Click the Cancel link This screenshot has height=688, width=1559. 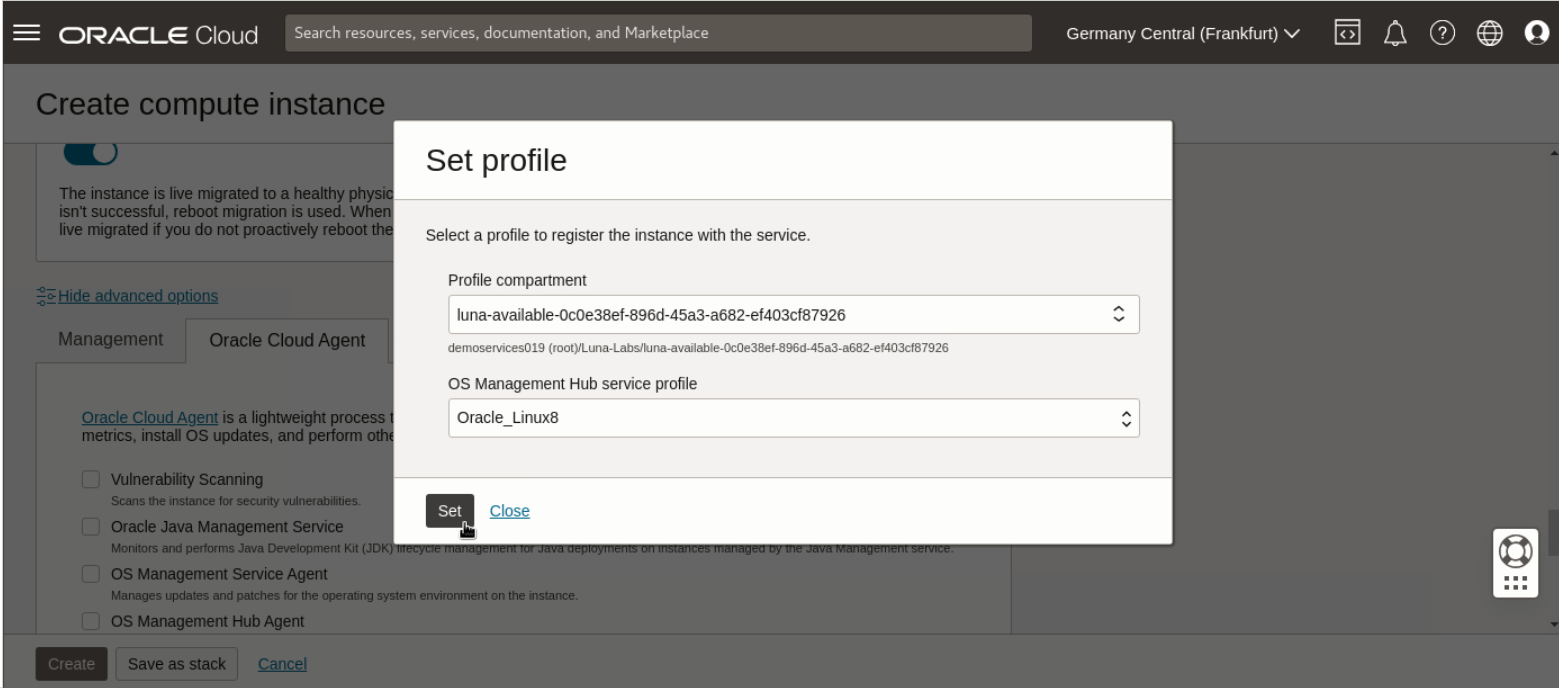[x=282, y=664]
